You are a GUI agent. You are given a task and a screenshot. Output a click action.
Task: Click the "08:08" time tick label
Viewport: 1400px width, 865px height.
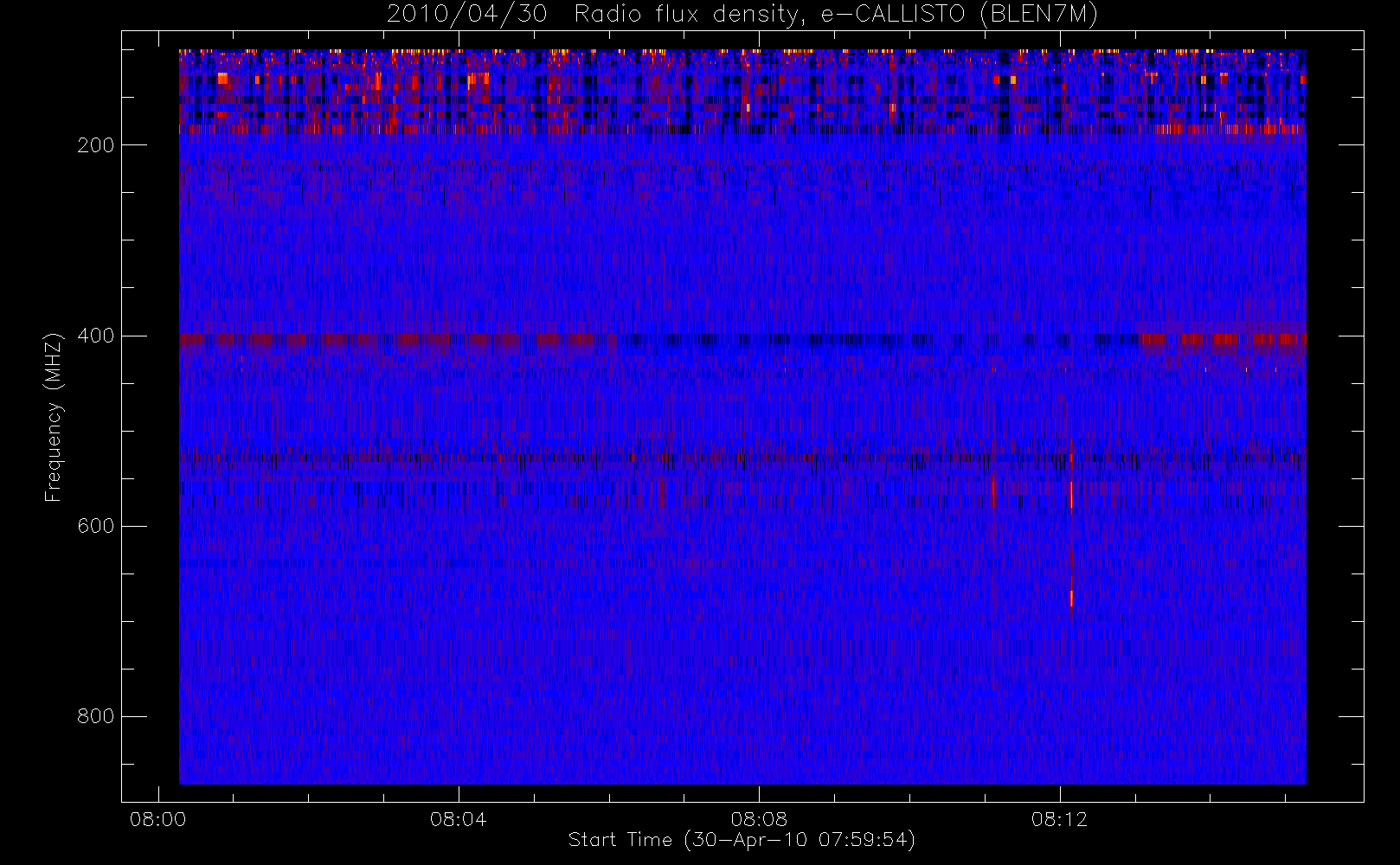click(759, 818)
